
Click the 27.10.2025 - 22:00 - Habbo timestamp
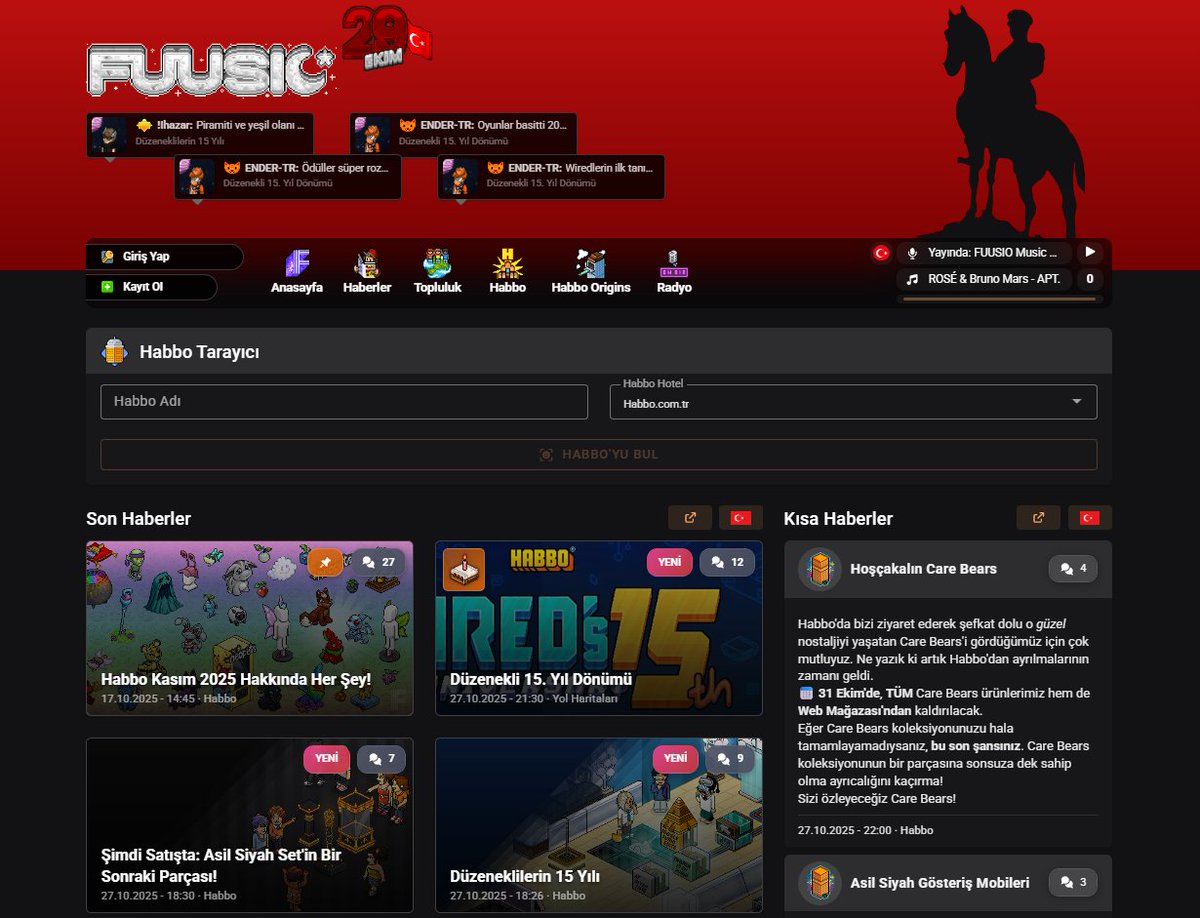coord(865,830)
